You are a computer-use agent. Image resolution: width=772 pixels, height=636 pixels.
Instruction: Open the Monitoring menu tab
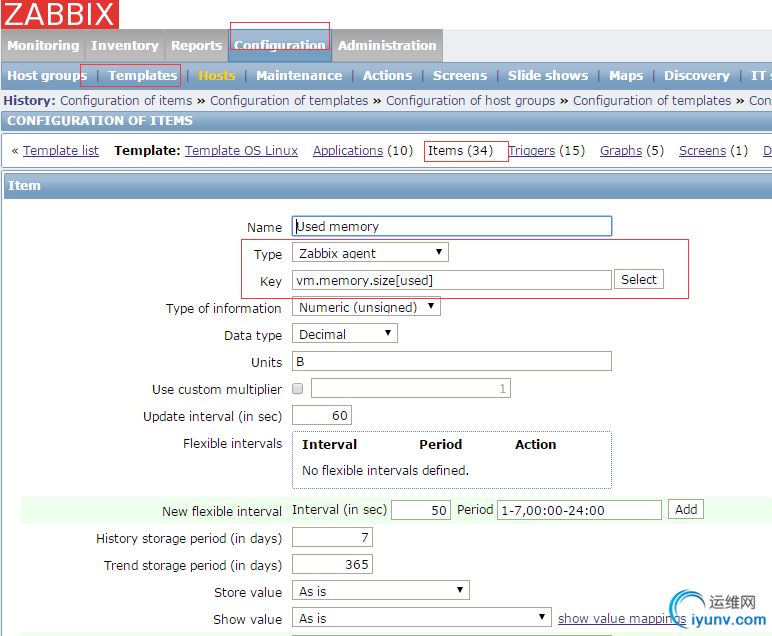pyautogui.click(x=43, y=45)
